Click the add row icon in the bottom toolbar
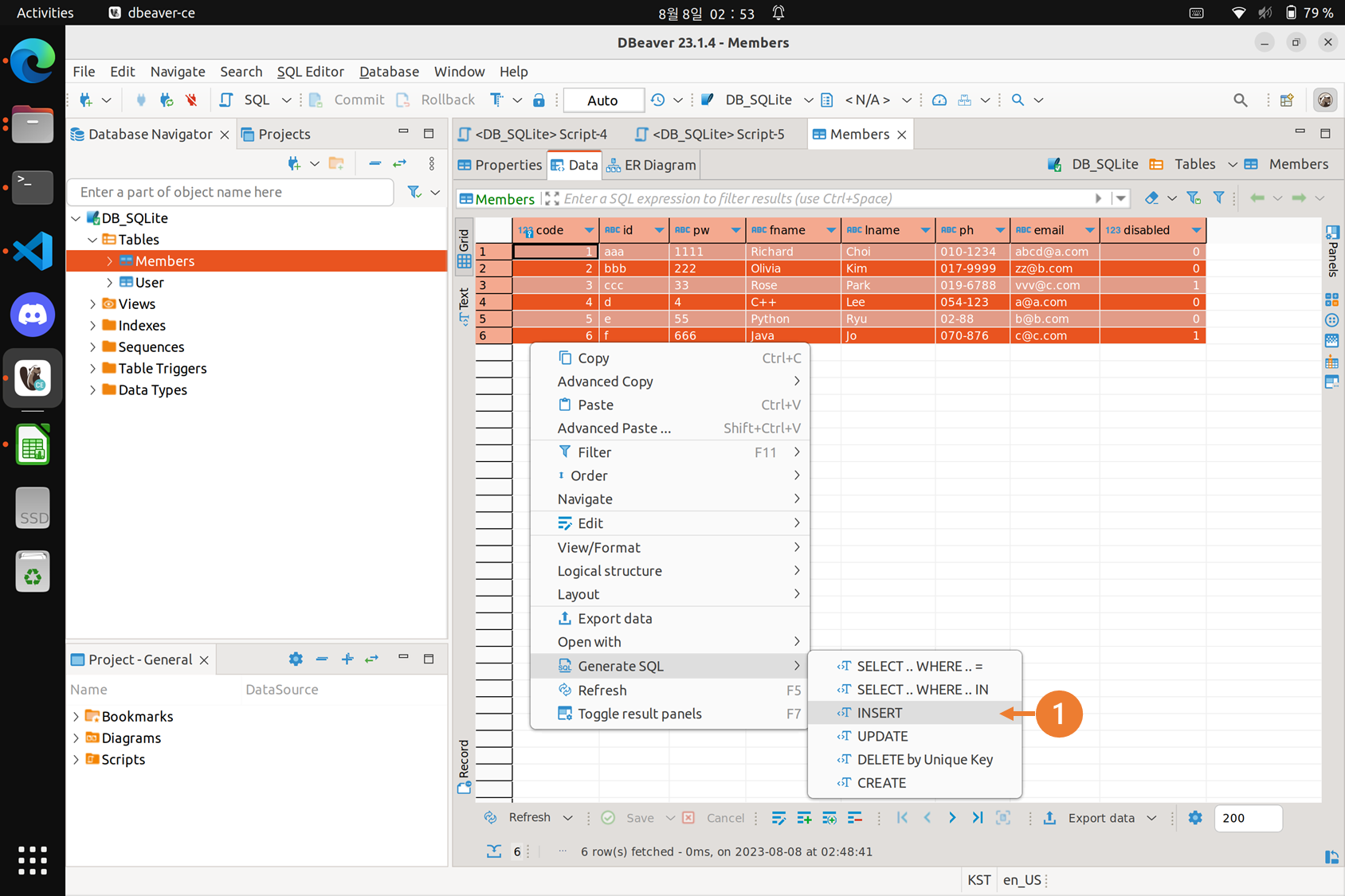Image resolution: width=1345 pixels, height=896 pixels. [804, 818]
